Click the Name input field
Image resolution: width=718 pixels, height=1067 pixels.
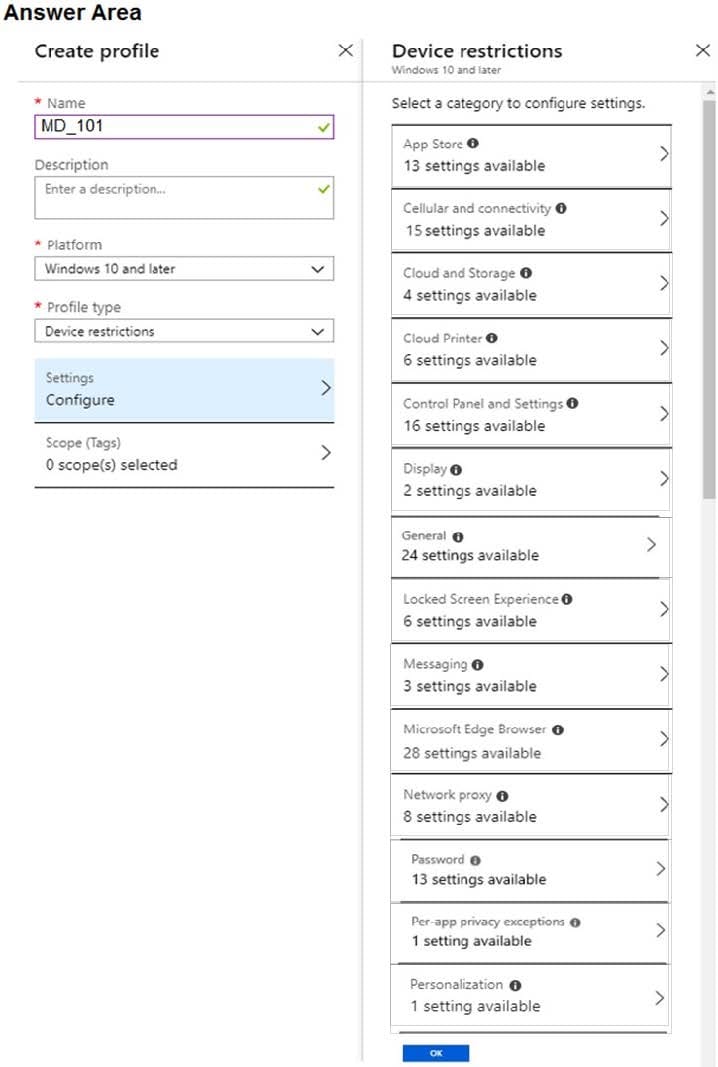coord(184,127)
